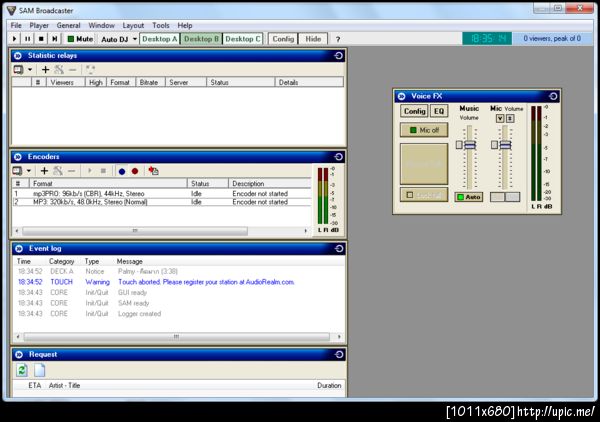Open Statistic relays display options dropdown arrow

click(30, 70)
